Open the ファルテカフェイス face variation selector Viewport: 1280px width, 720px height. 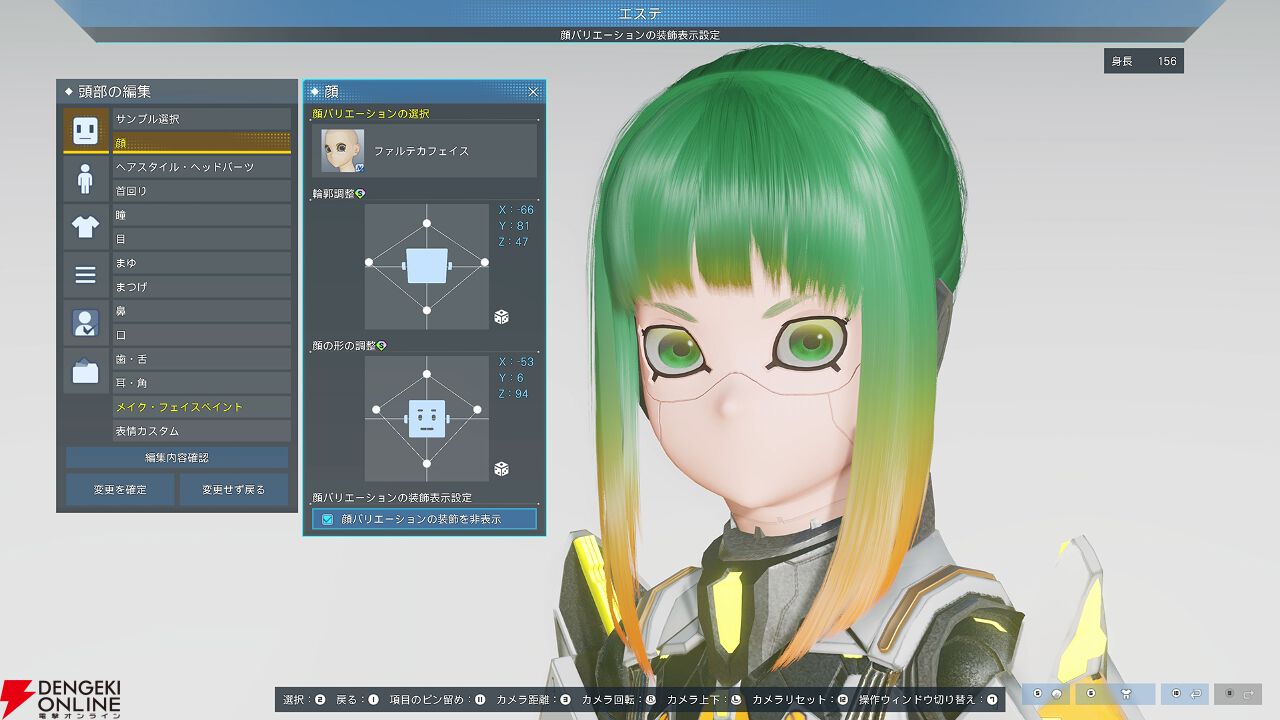tap(425, 151)
